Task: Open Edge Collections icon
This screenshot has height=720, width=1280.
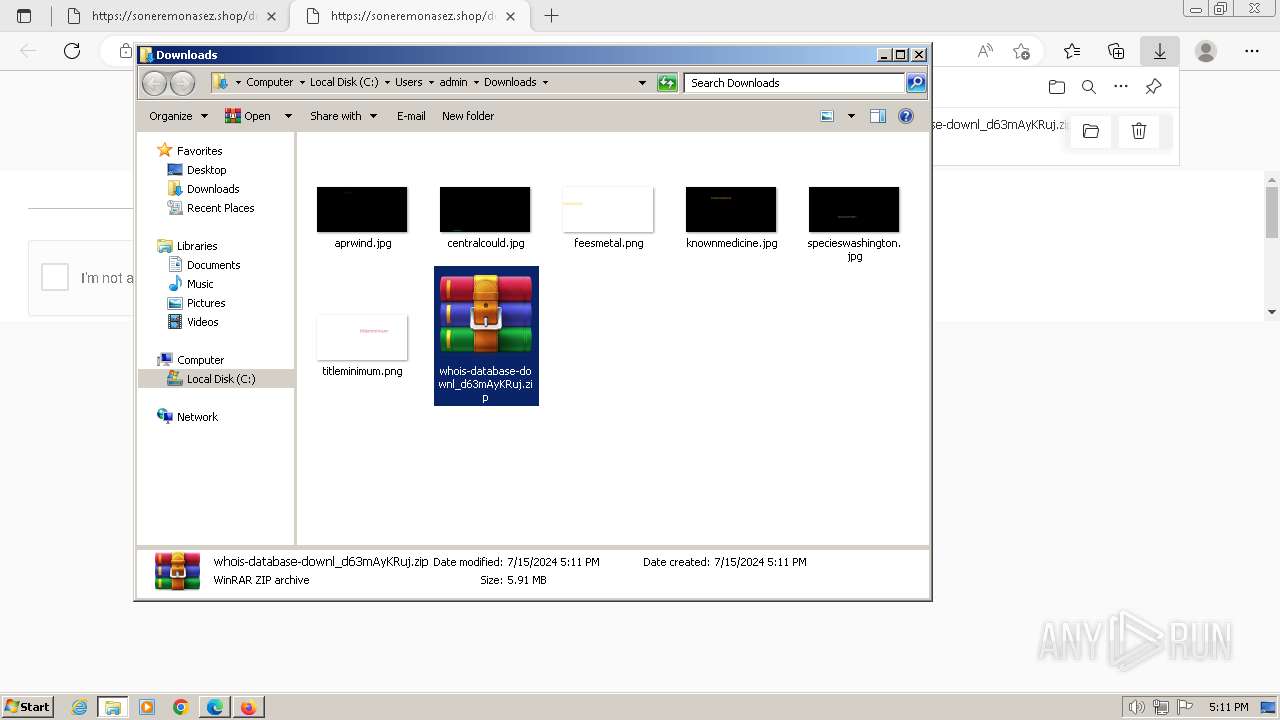Action: [x=1116, y=51]
